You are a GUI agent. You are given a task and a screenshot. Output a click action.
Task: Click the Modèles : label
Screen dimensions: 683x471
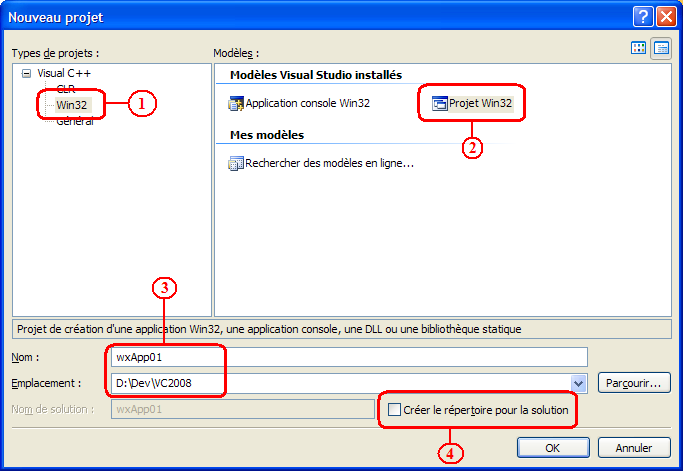236,53
